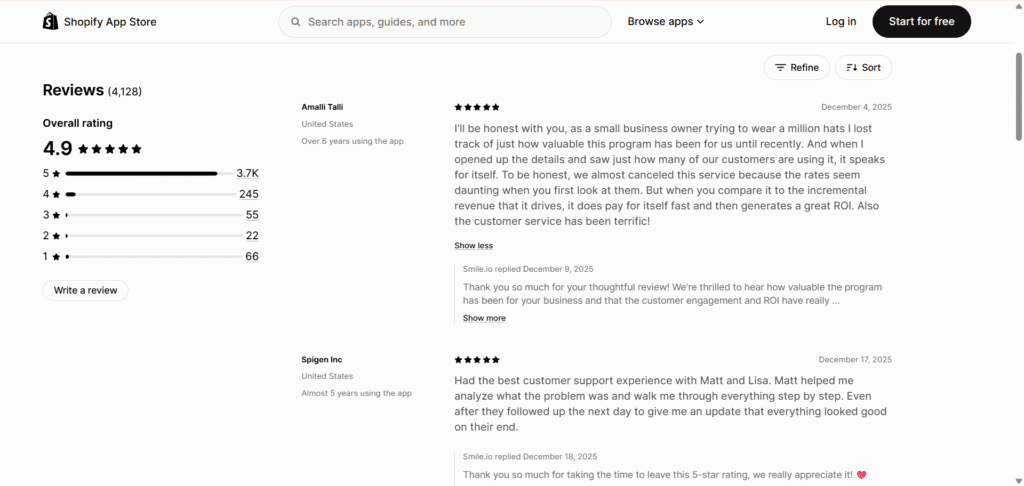
Task: Click the Write a review button
Action: [85, 290]
